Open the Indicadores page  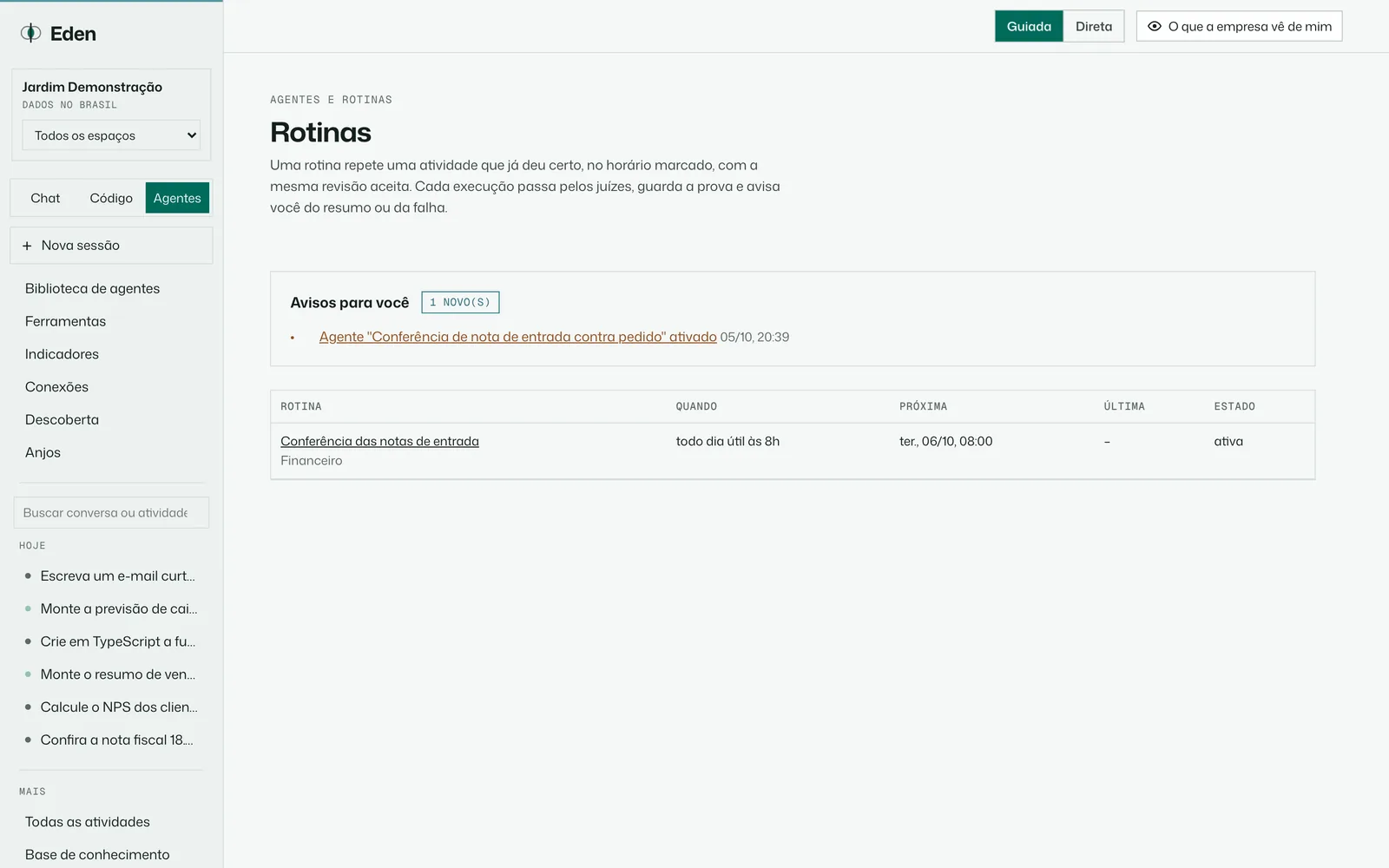[62, 354]
